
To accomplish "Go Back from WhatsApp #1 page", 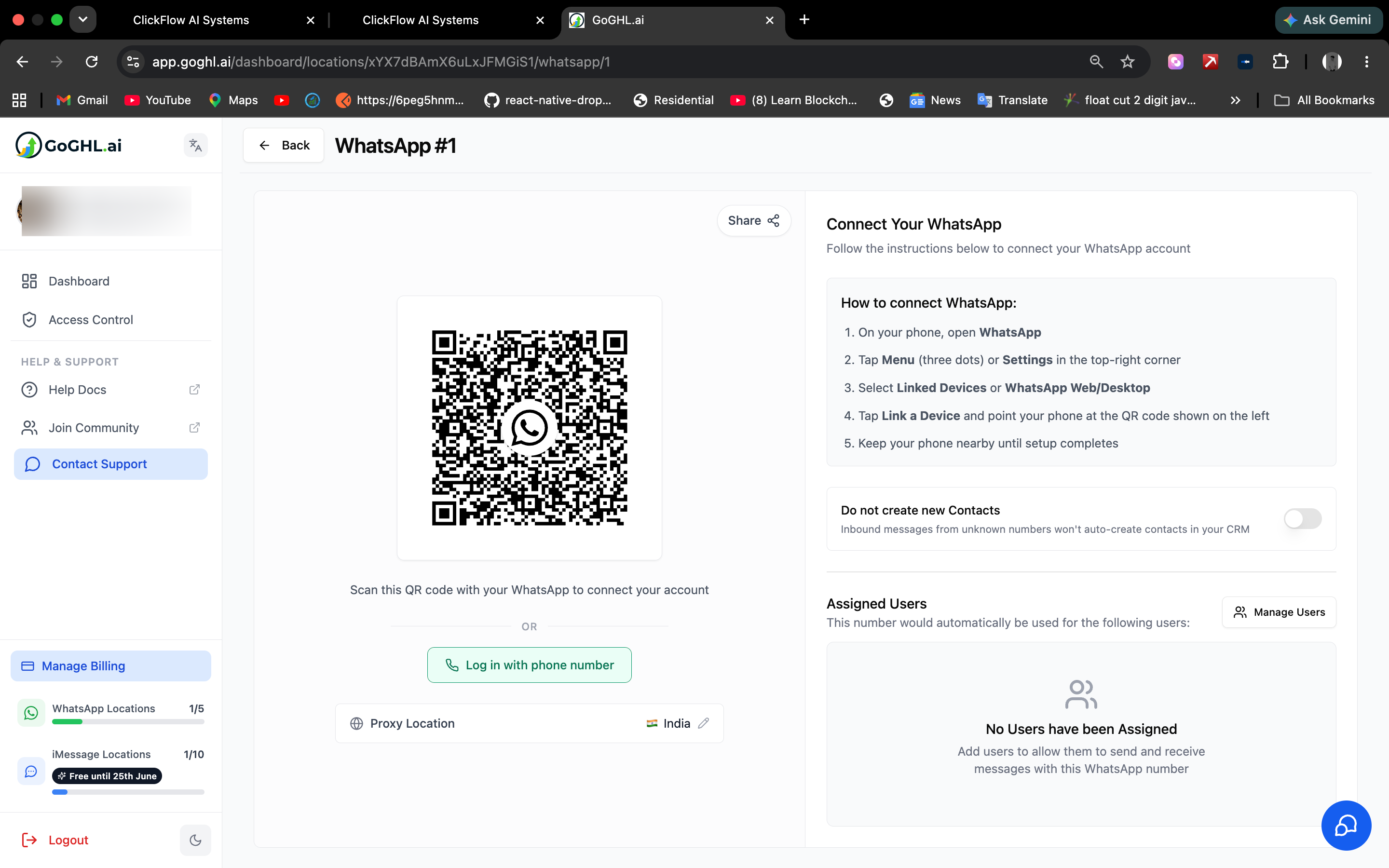I will (284, 145).
